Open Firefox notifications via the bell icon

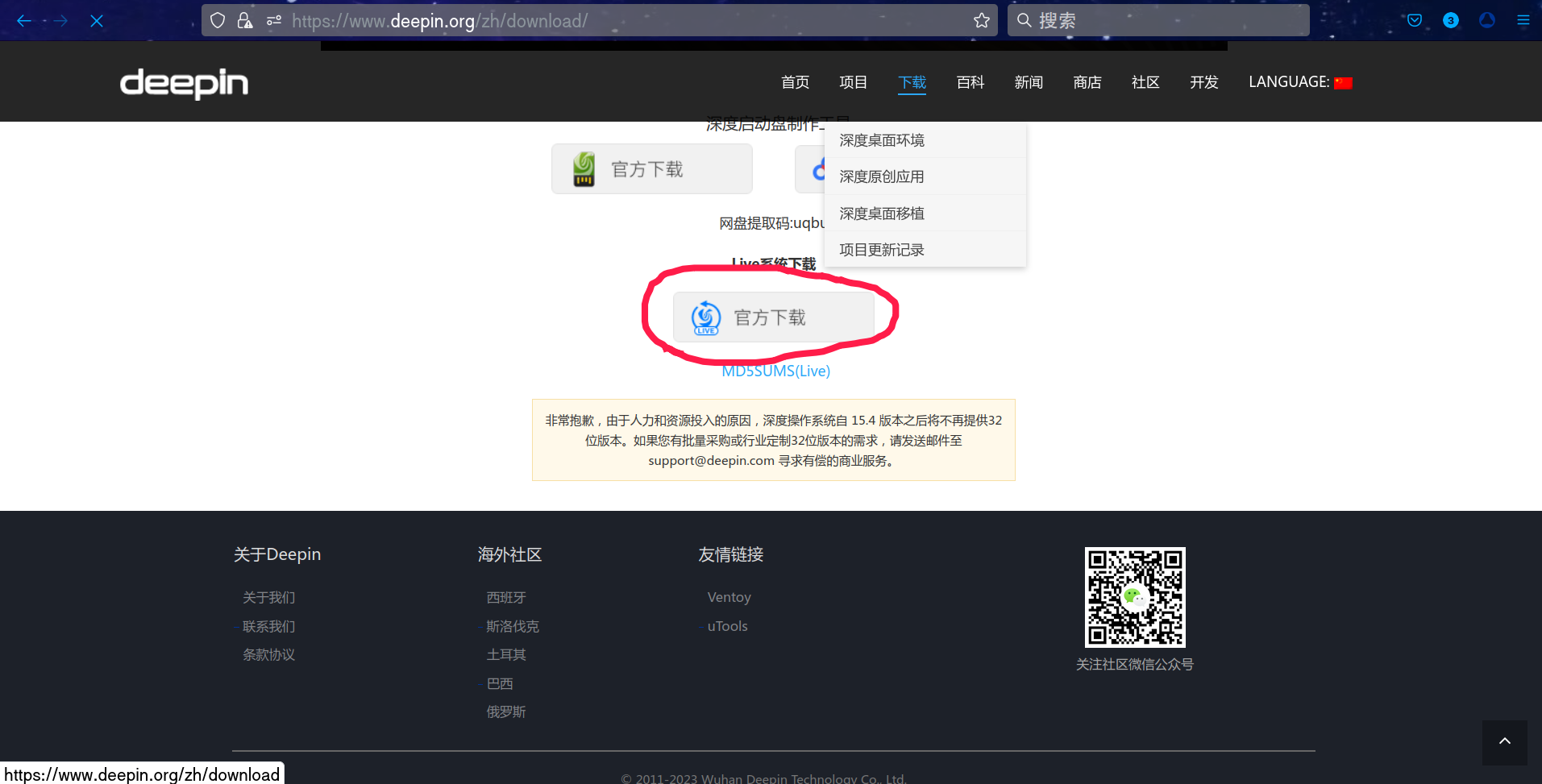point(1486,20)
